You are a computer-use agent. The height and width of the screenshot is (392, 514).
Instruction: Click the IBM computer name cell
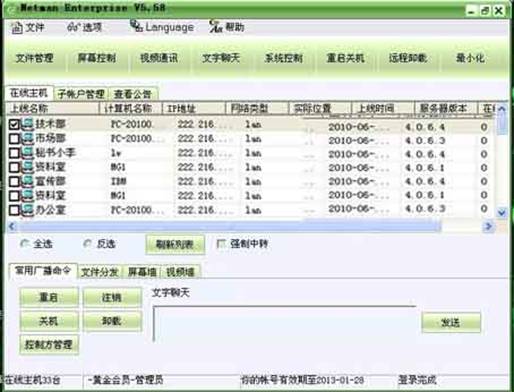pos(118,182)
